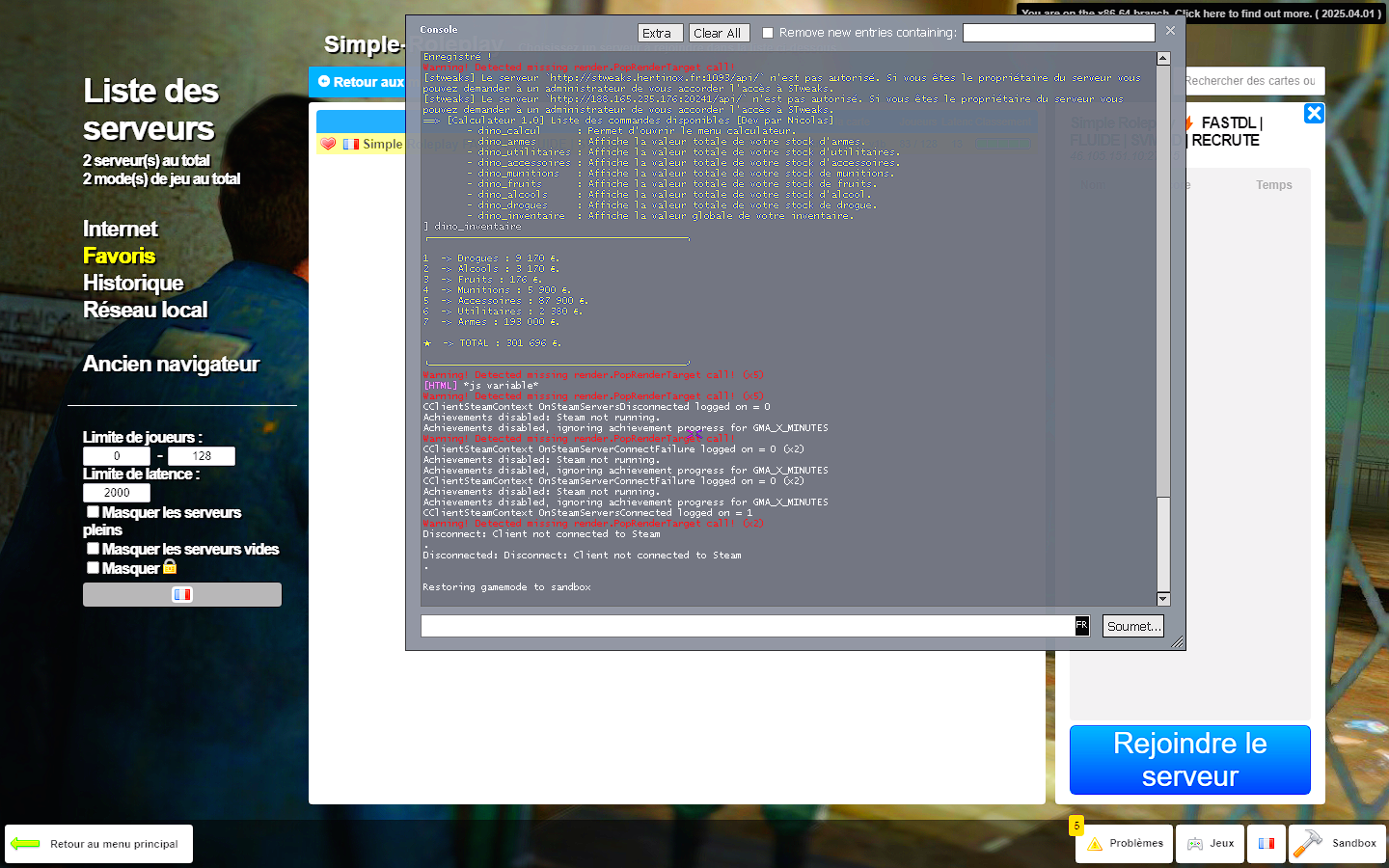Image resolution: width=1389 pixels, height=868 pixels.
Task: Click console scrollbar down arrow
Action: point(1163,599)
